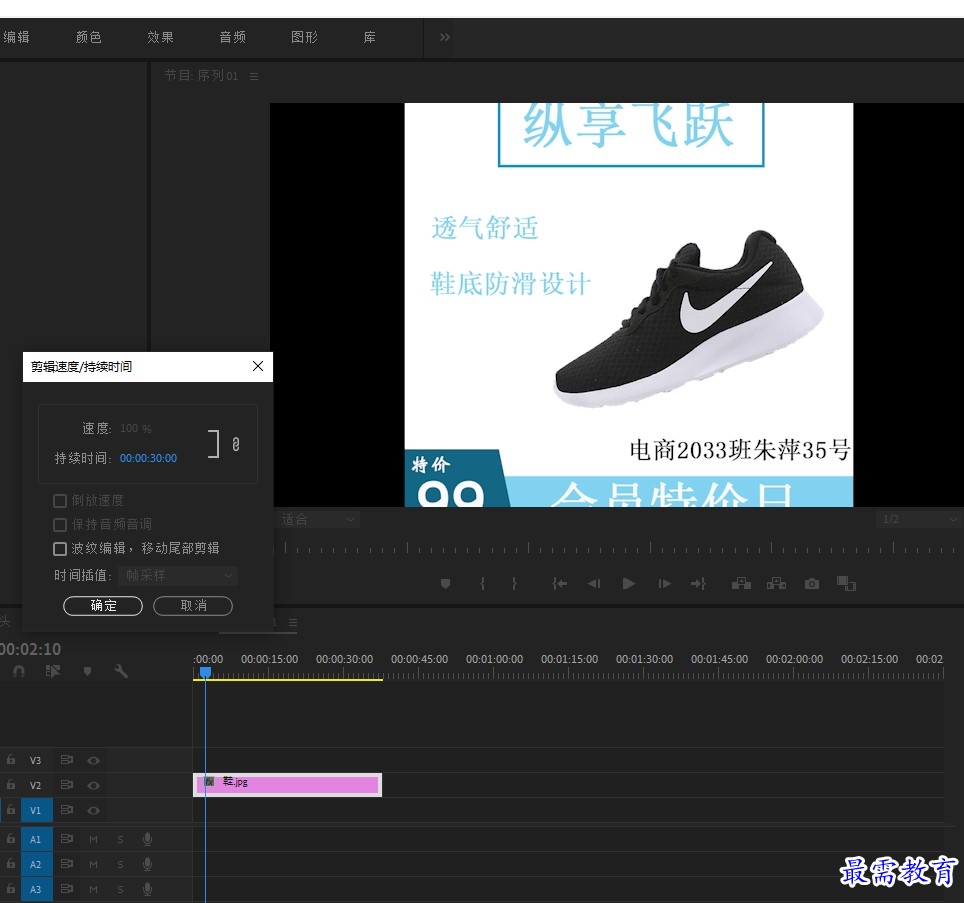This screenshot has height=903, width=964.
Task: Solo audio track A1
Action: (120, 839)
